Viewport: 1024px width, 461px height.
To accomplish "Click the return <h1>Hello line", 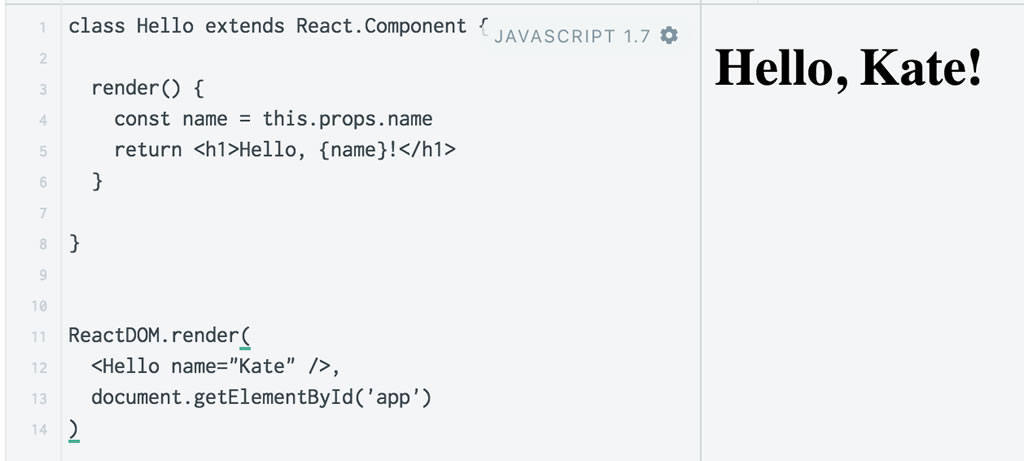I will (285, 151).
